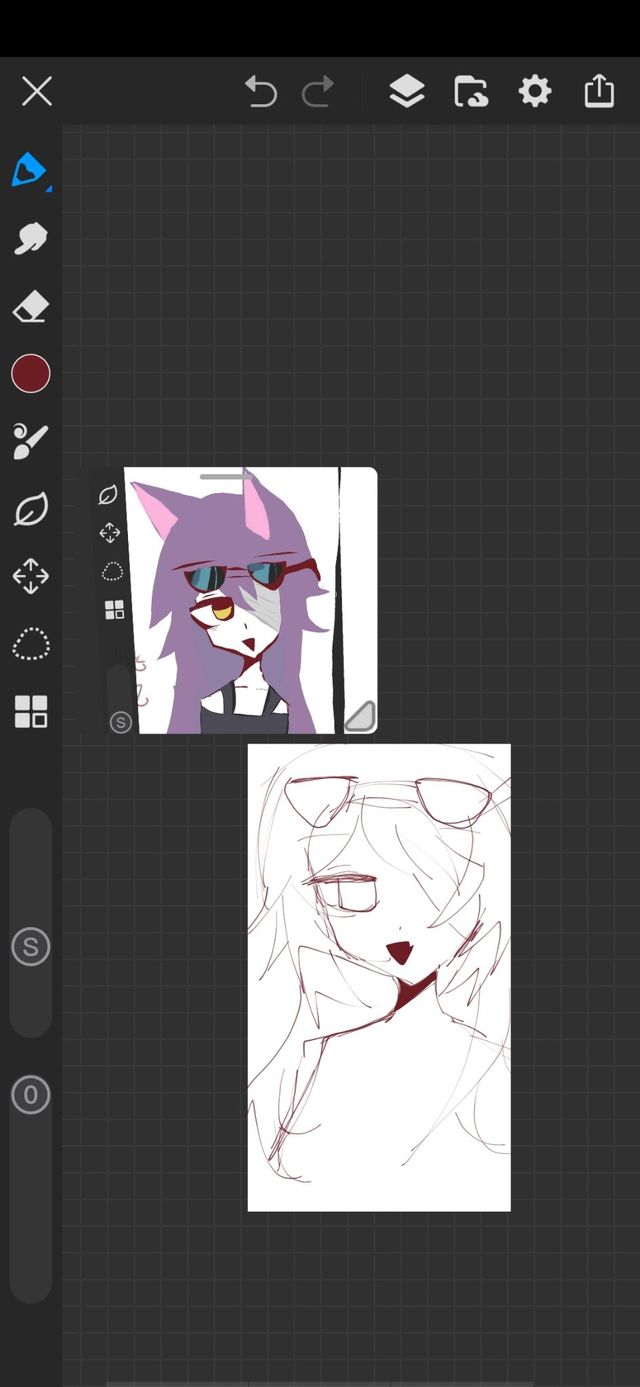Open the layers panel
This screenshot has width=640, height=1387.
pyautogui.click(x=406, y=92)
